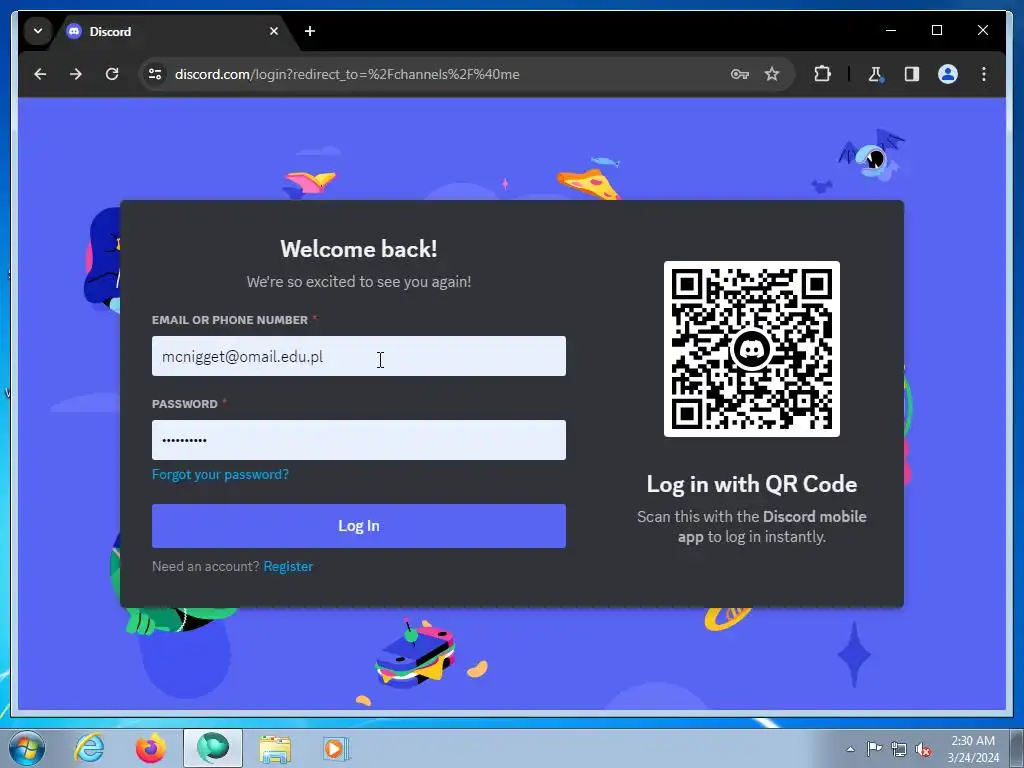Show hidden system tray icons
Image resolution: width=1024 pixels, height=768 pixels.
[850, 749]
